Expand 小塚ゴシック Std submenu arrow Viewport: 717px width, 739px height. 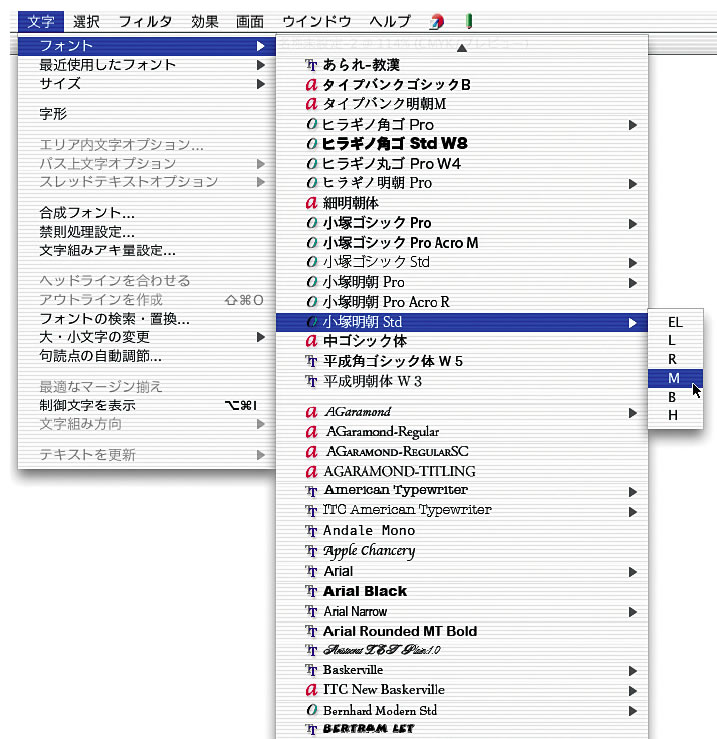[633, 263]
